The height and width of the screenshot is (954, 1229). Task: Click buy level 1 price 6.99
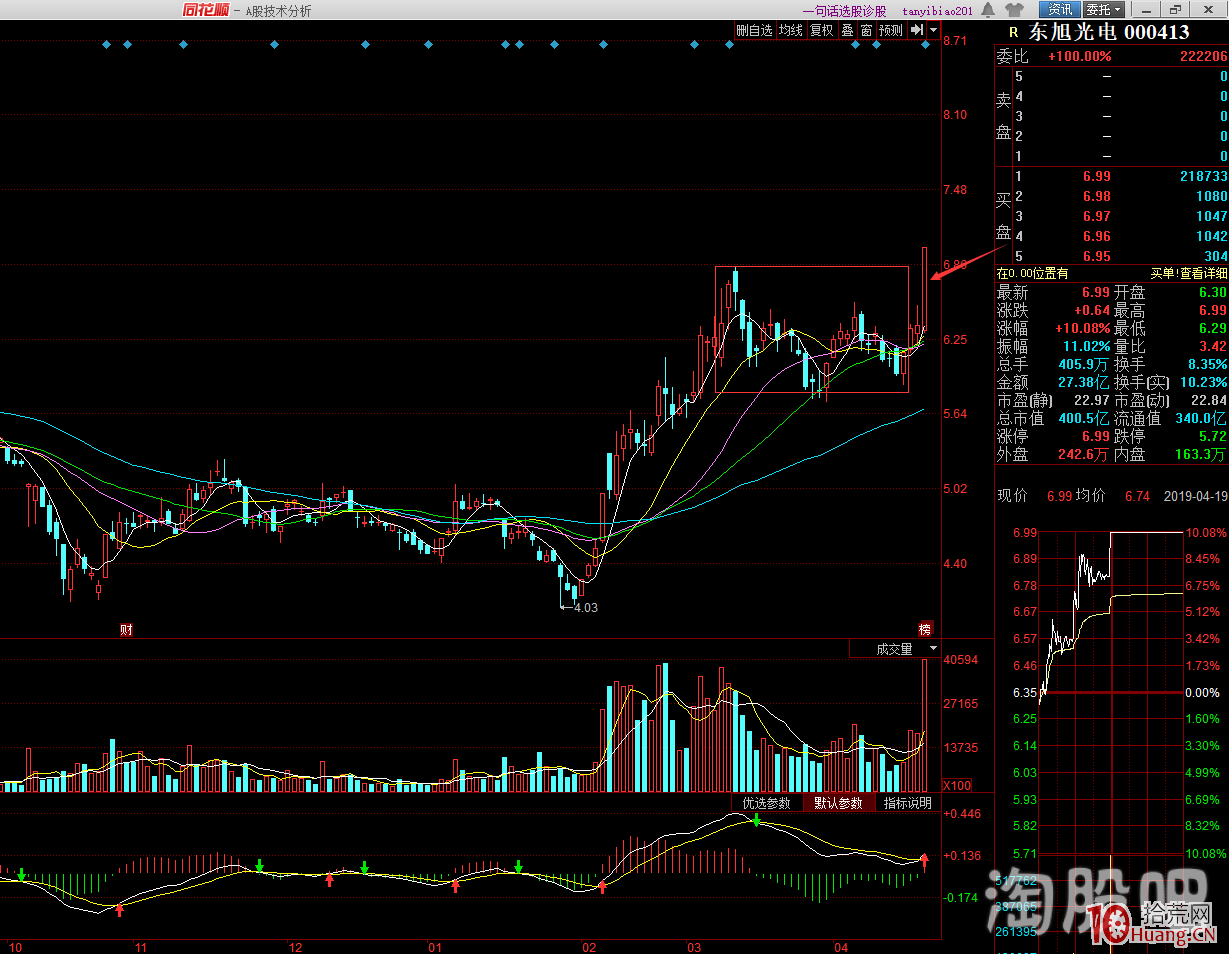pyautogui.click(x=1096, y=176)
